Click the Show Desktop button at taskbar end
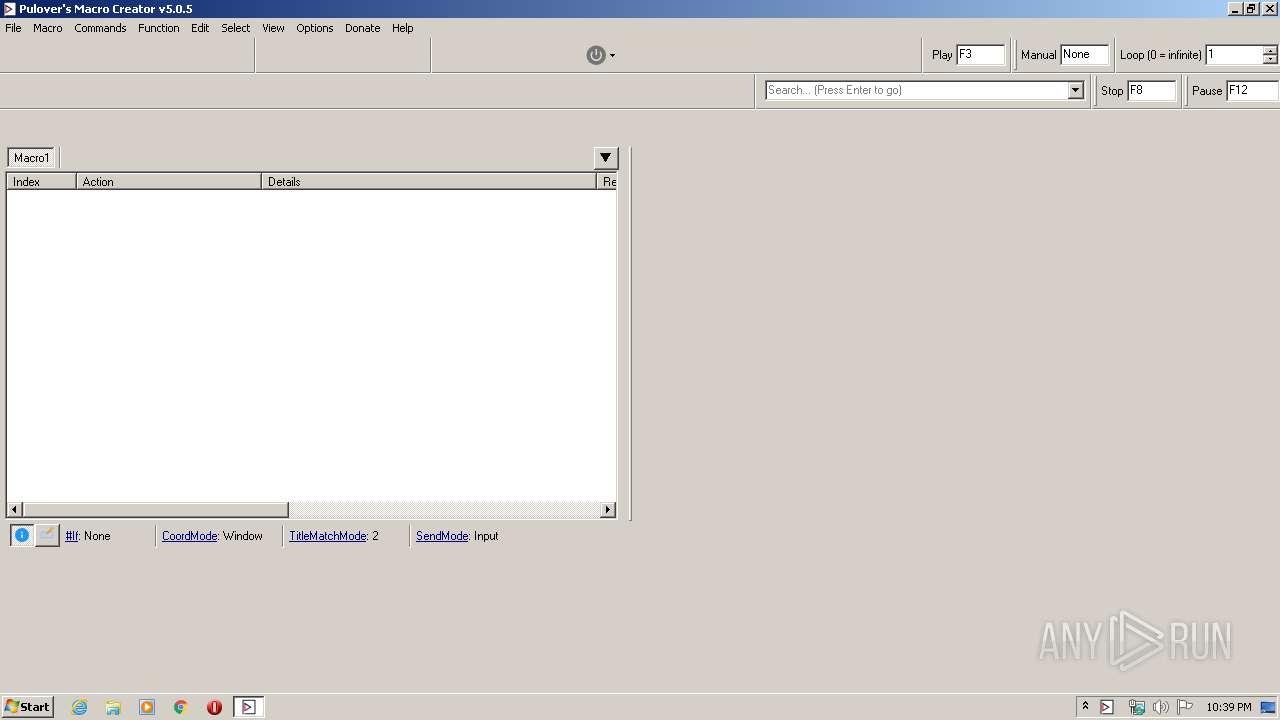The width and height of the screenshot is (1280, 720). (x=1270, y=707)
